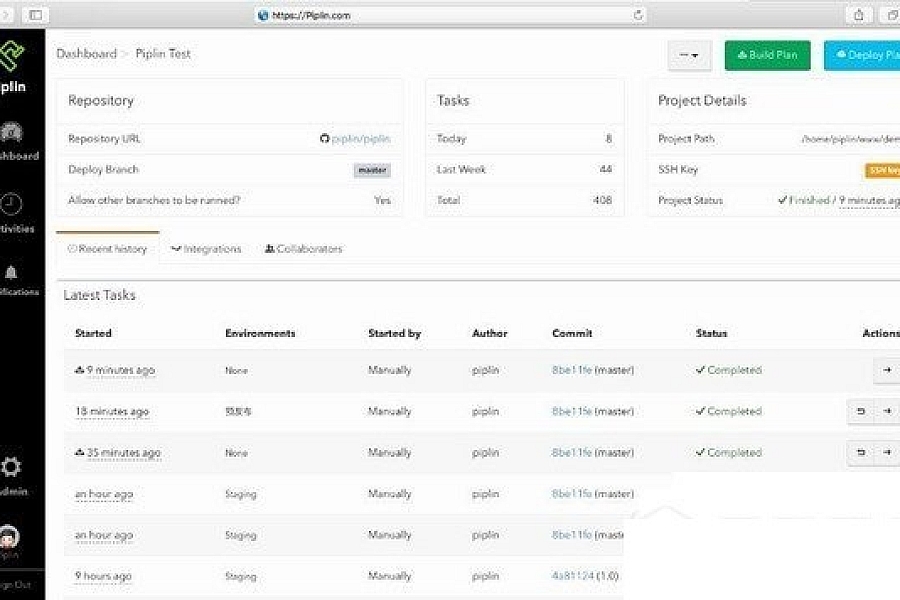Click the Commit column header
900x600 pixels.
coord(572,333)
